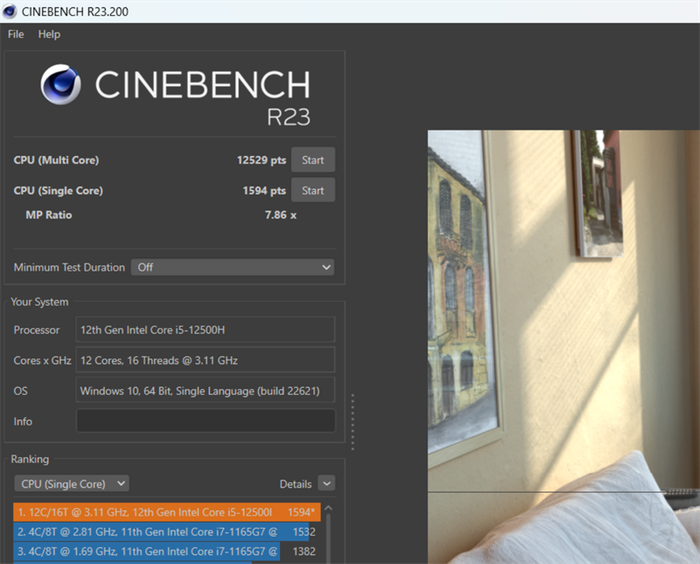
Task: Click the ranking list vertical scrollbar
Action: [328, 540]
